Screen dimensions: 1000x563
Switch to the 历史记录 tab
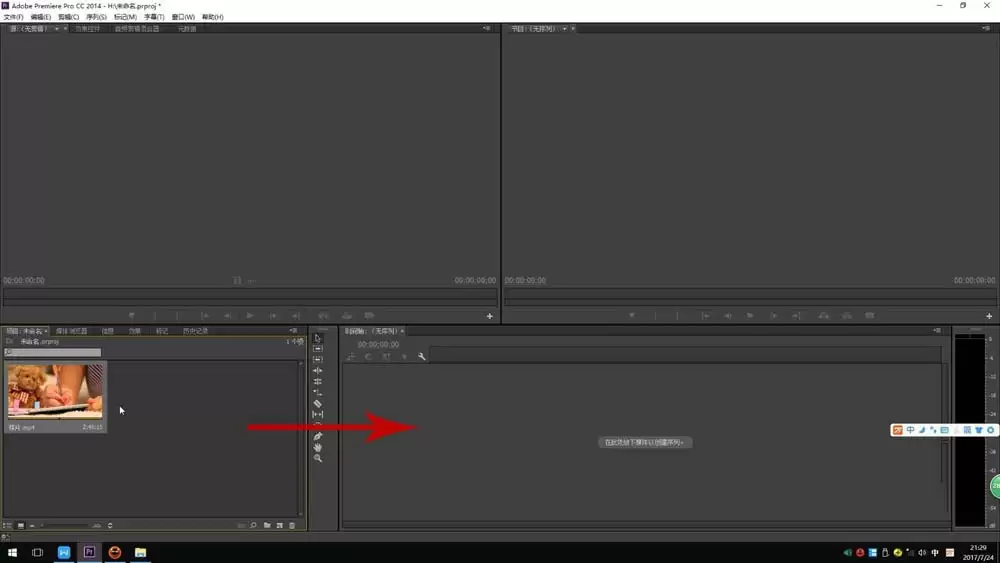(x=195, y=331)
